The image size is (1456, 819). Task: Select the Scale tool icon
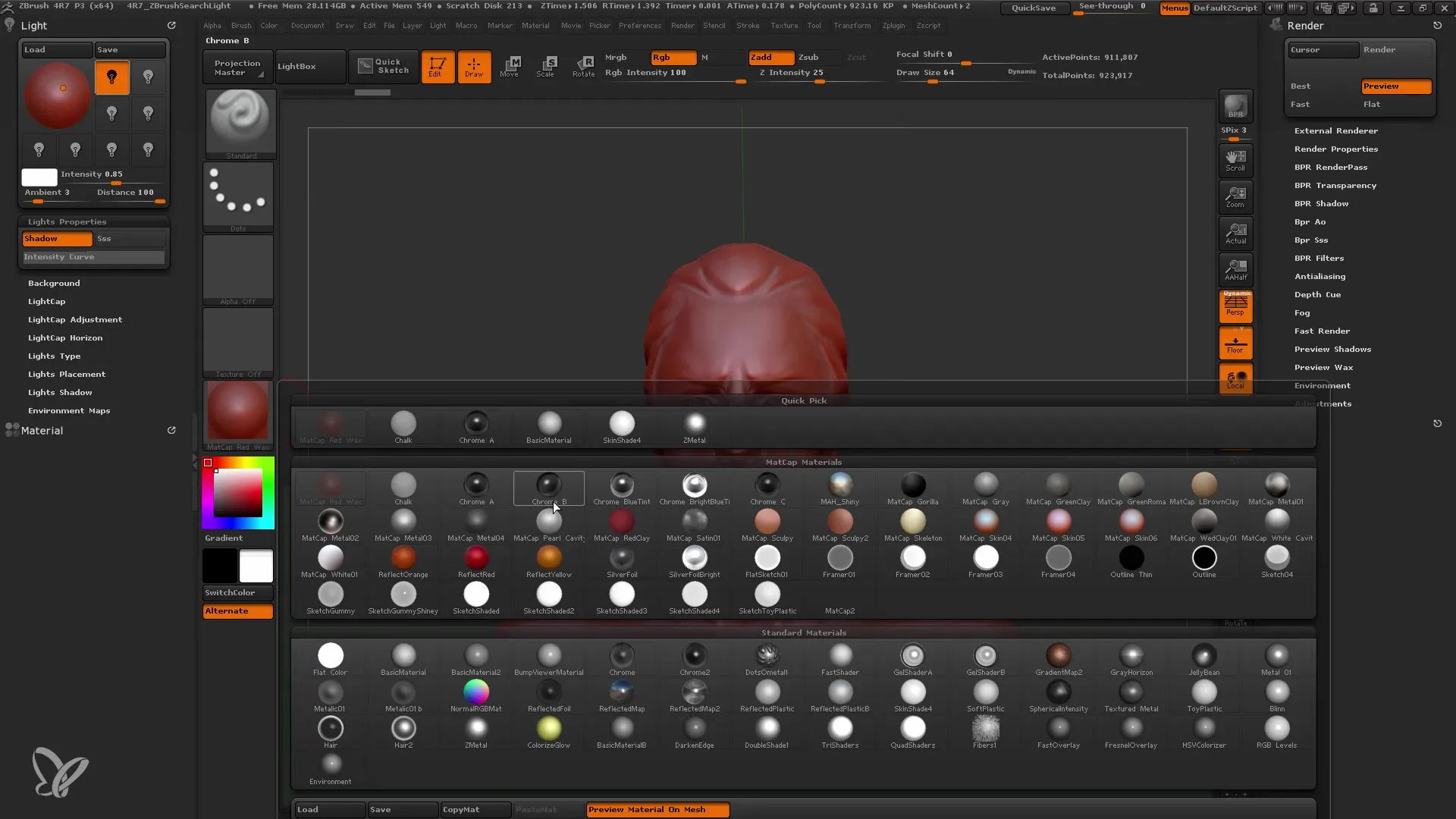[x=547, y=65]
